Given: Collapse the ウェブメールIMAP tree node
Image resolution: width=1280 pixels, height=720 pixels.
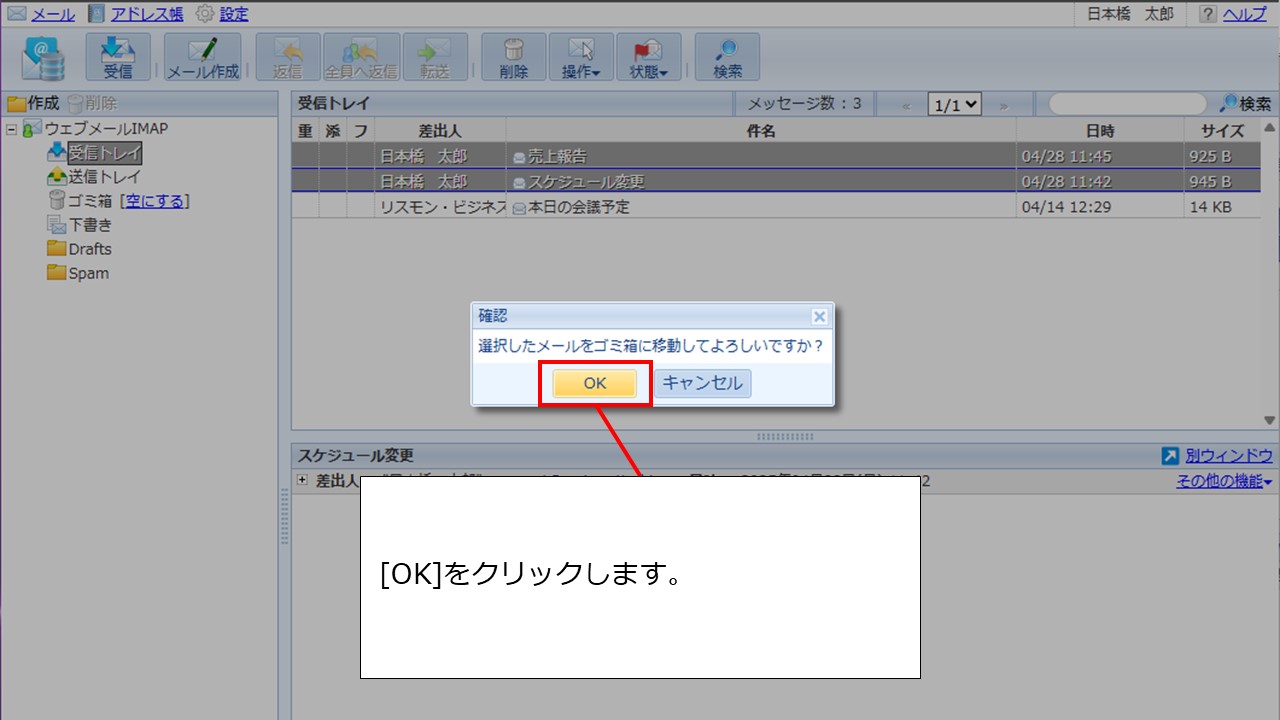Looking at the screenshot, I should pos(12,129).
